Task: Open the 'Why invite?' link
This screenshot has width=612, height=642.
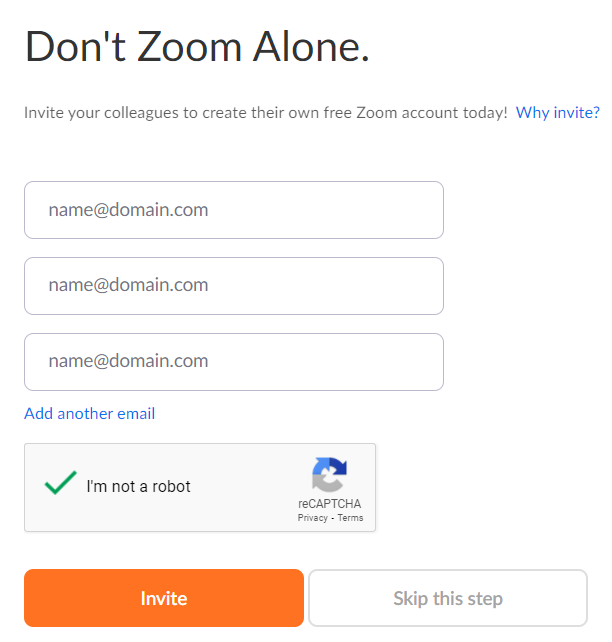Action: [558, 112]
